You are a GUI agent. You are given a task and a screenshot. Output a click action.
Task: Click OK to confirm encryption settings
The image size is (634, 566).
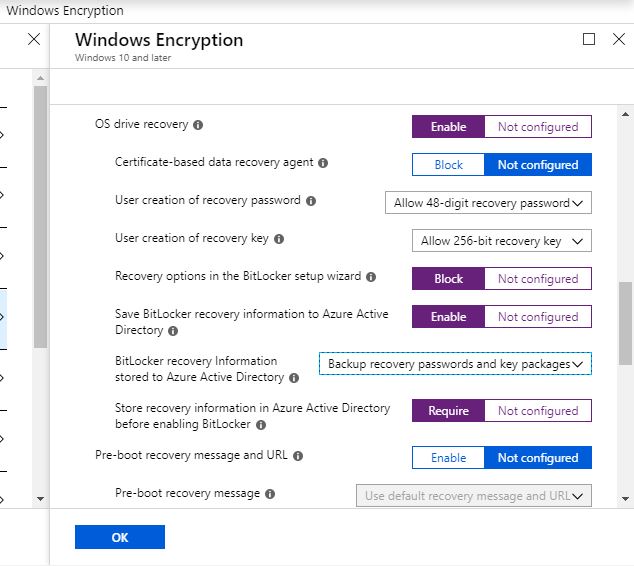(x=120, y=537)
